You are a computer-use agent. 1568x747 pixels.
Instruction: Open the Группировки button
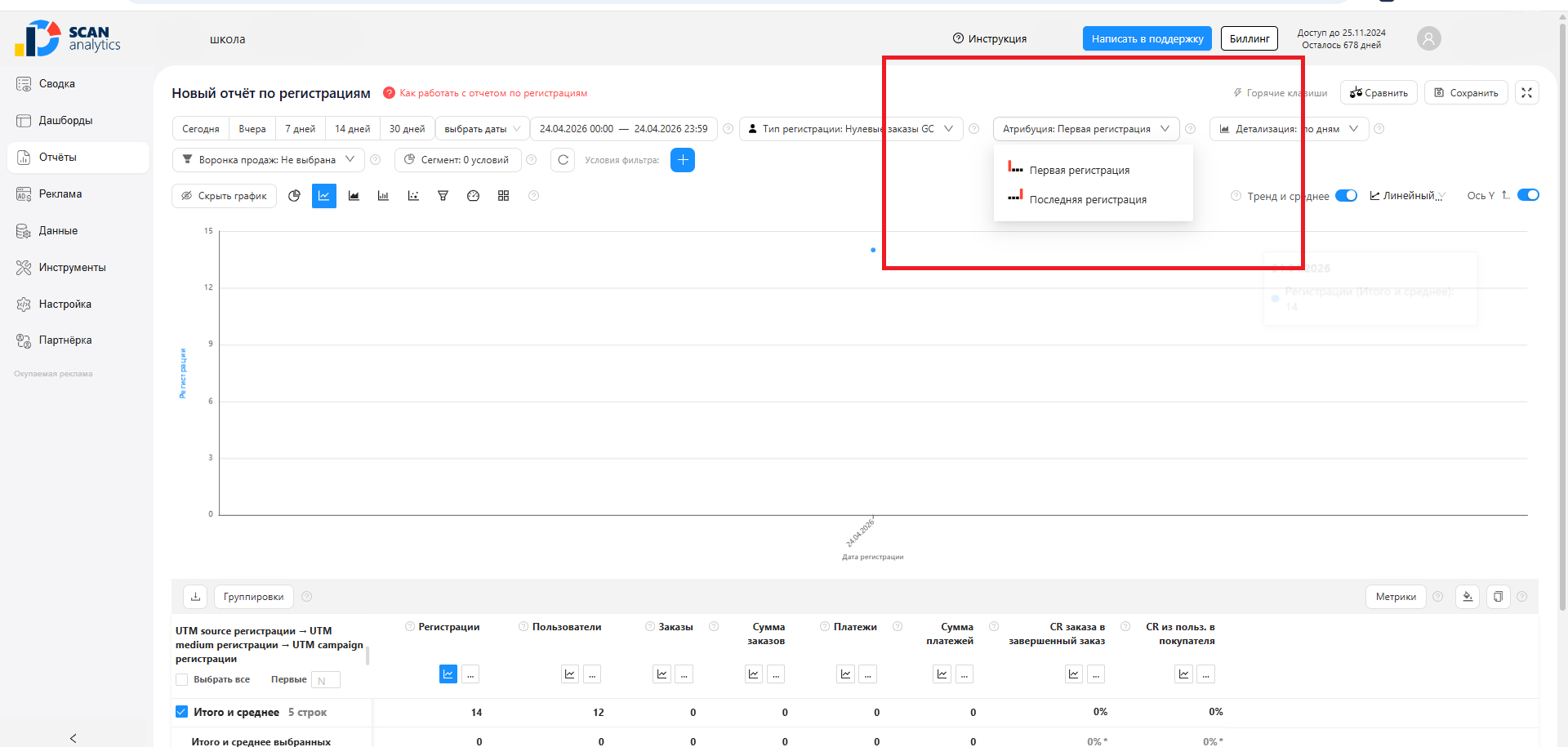pyautogui.click(x=253, y=597)
